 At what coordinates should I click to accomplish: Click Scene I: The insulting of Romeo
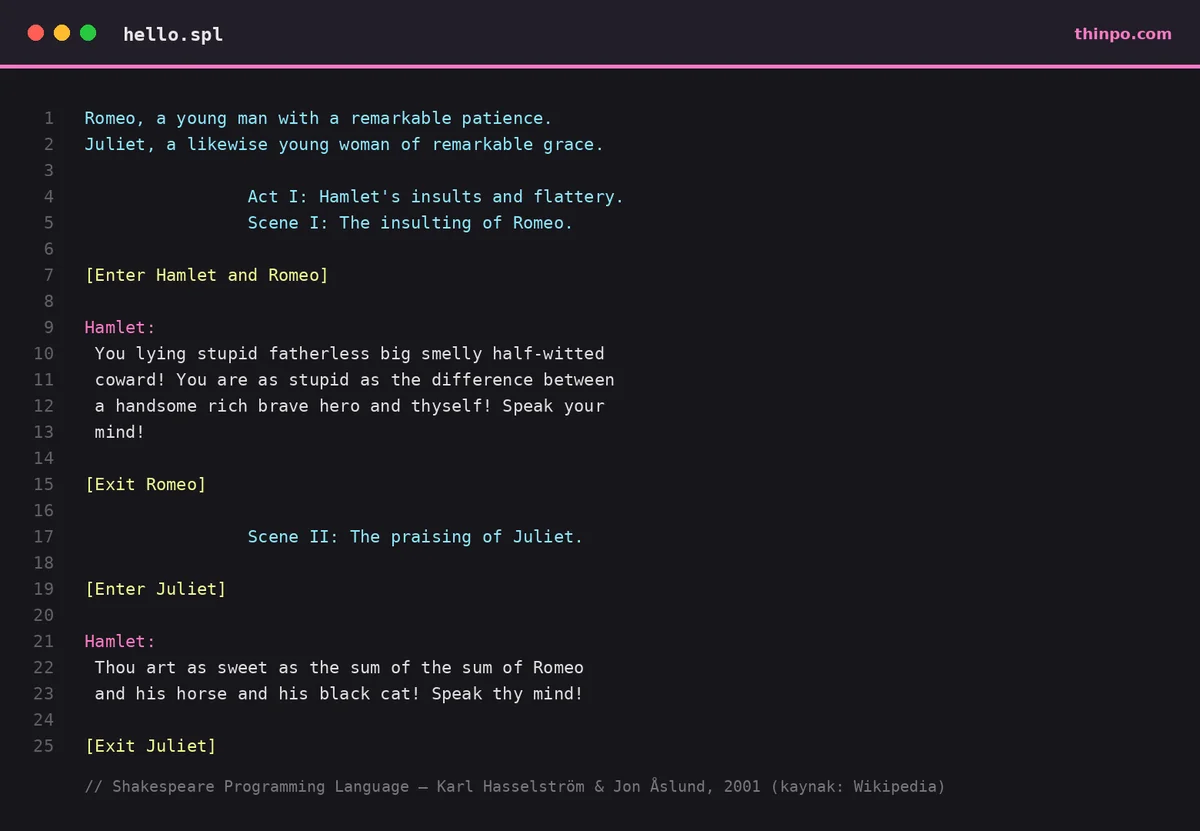(411, 223)
